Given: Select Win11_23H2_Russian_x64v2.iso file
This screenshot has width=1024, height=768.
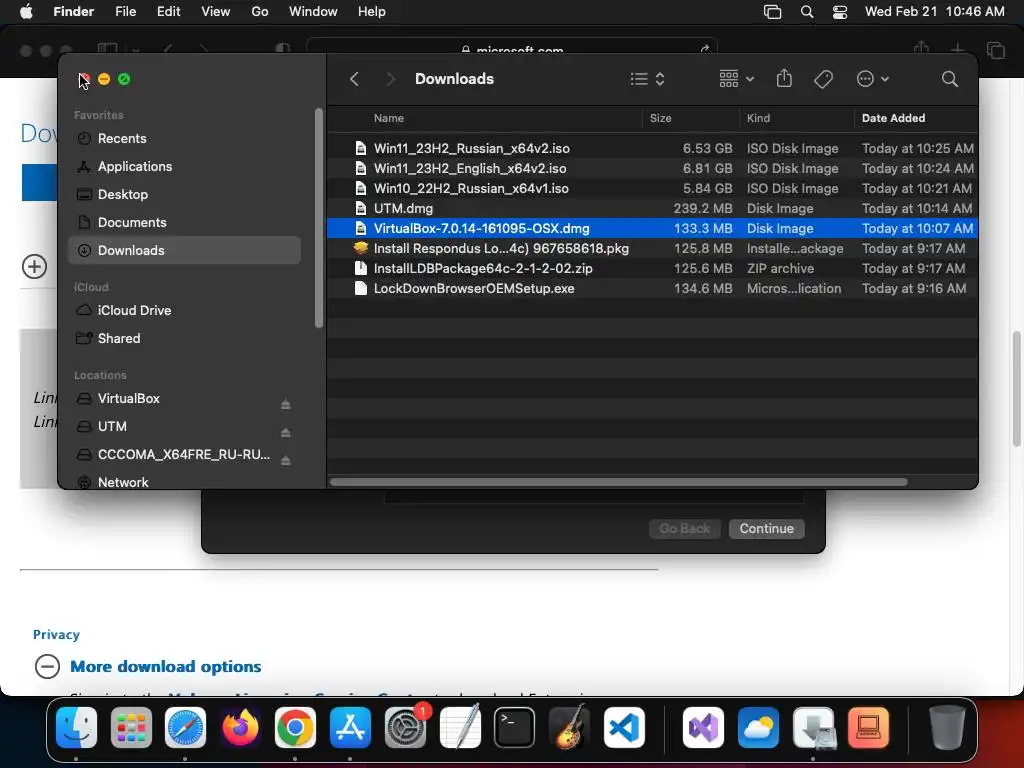Looking at the screenshot, I should coord(652,148).
